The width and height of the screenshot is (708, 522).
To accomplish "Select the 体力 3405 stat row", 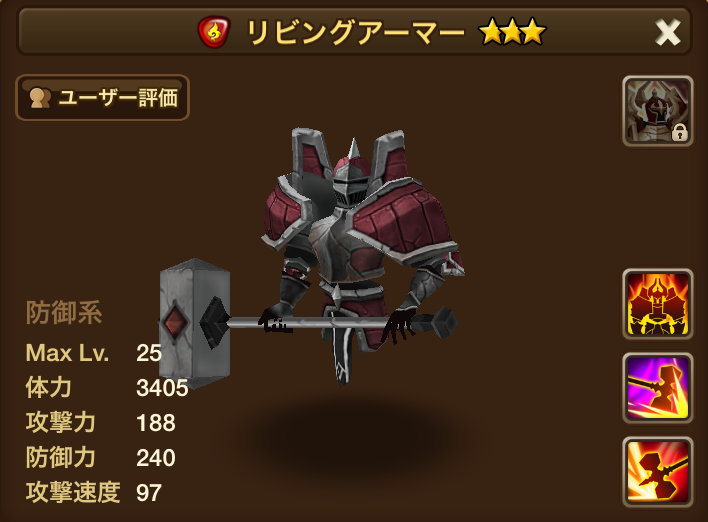I will [x=107, y=387].
